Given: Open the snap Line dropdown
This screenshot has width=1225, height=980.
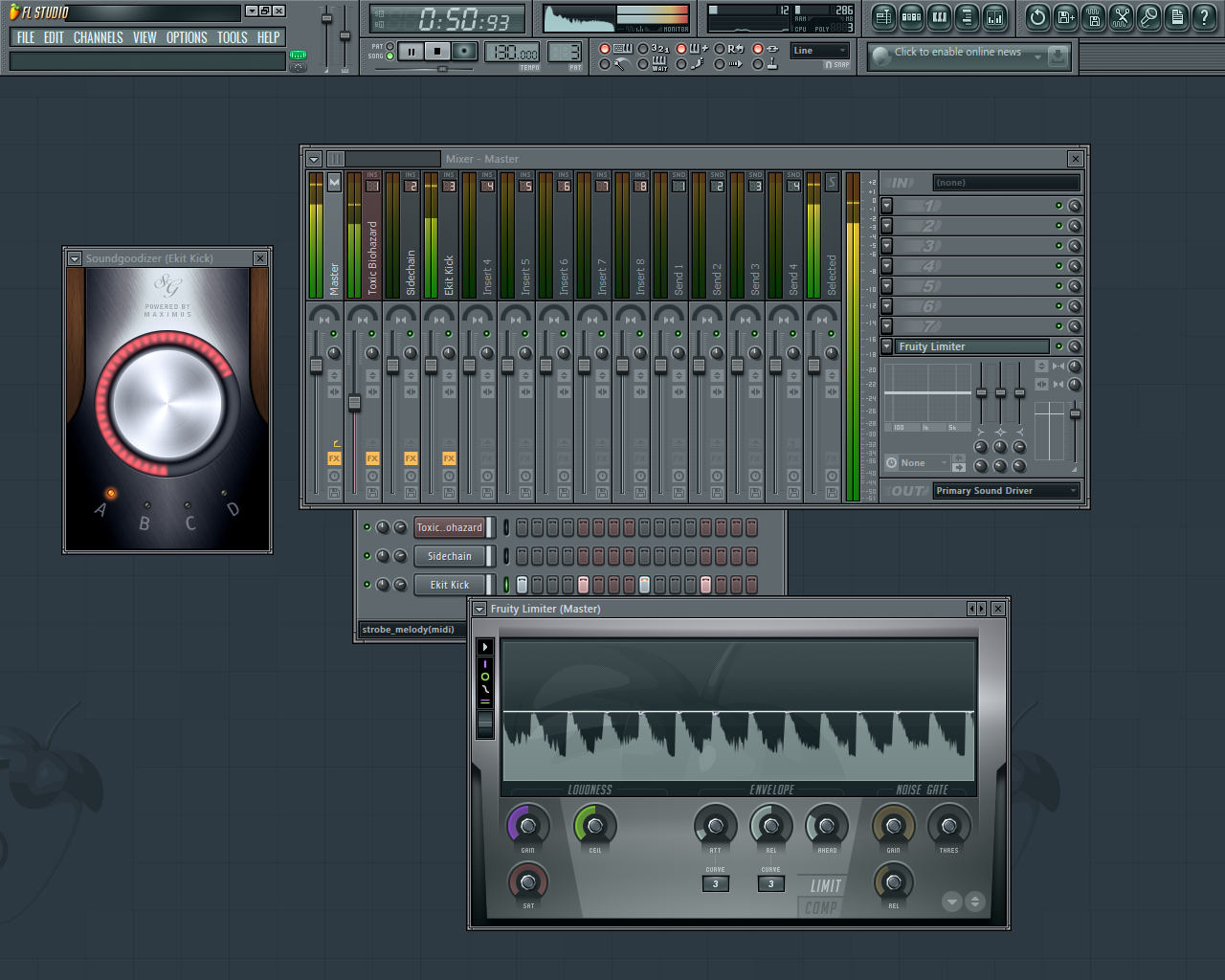Looking at the screenshot, I should 820,51.
